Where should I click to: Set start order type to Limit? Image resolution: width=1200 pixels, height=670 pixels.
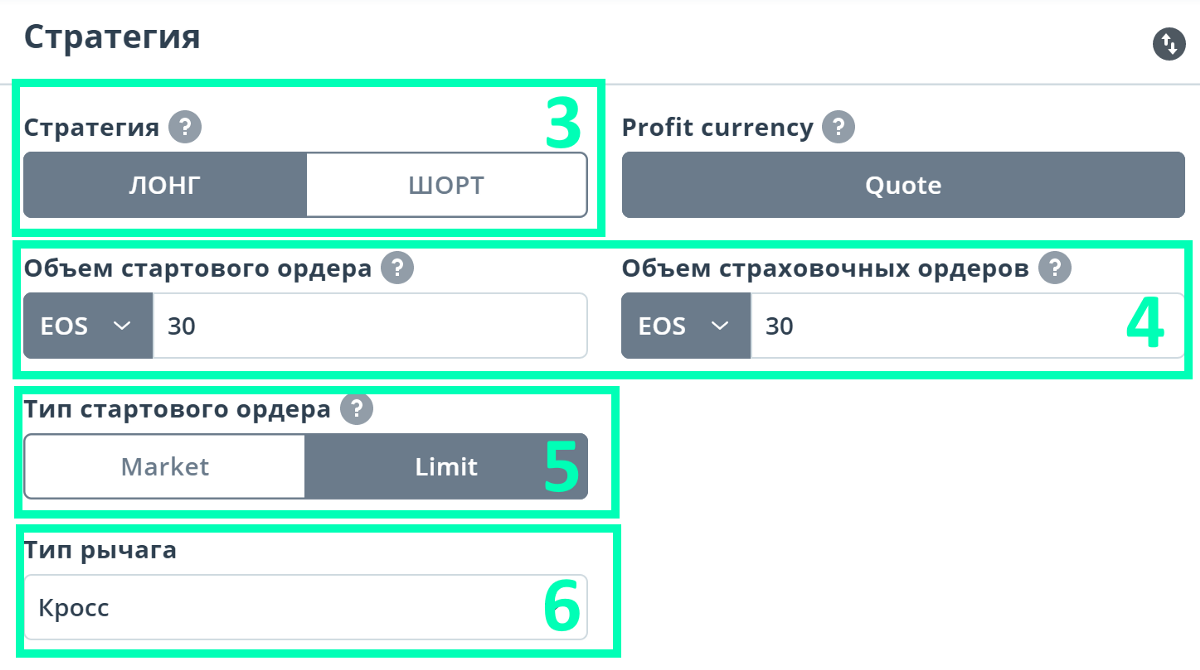click(x=446, y=466)
